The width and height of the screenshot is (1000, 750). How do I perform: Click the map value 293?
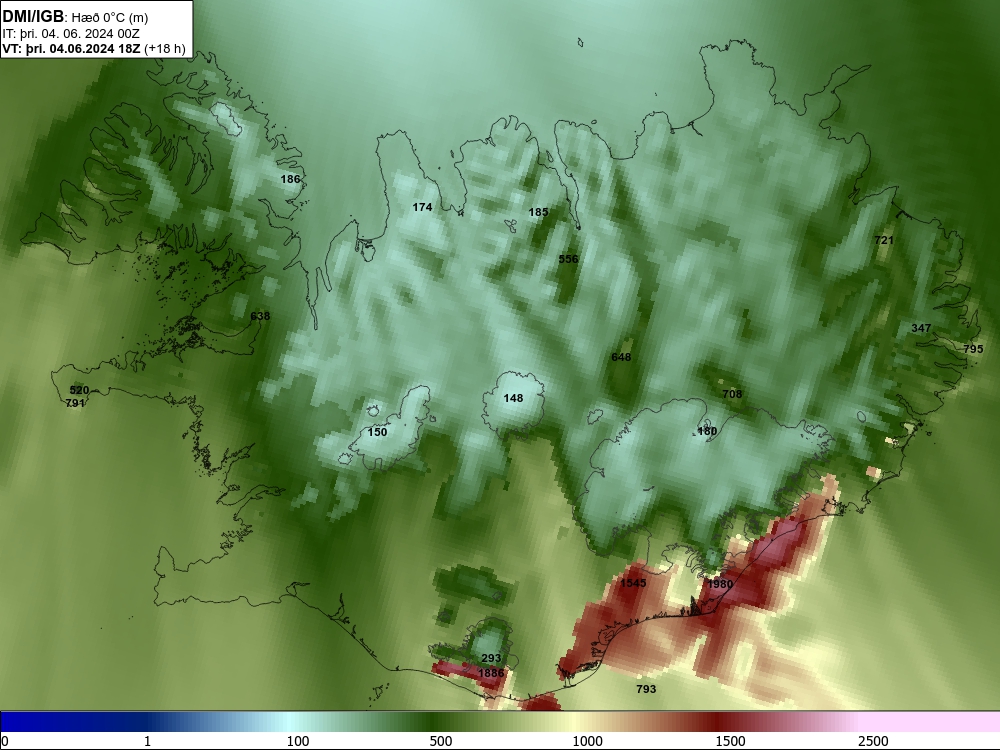point(491,659)
